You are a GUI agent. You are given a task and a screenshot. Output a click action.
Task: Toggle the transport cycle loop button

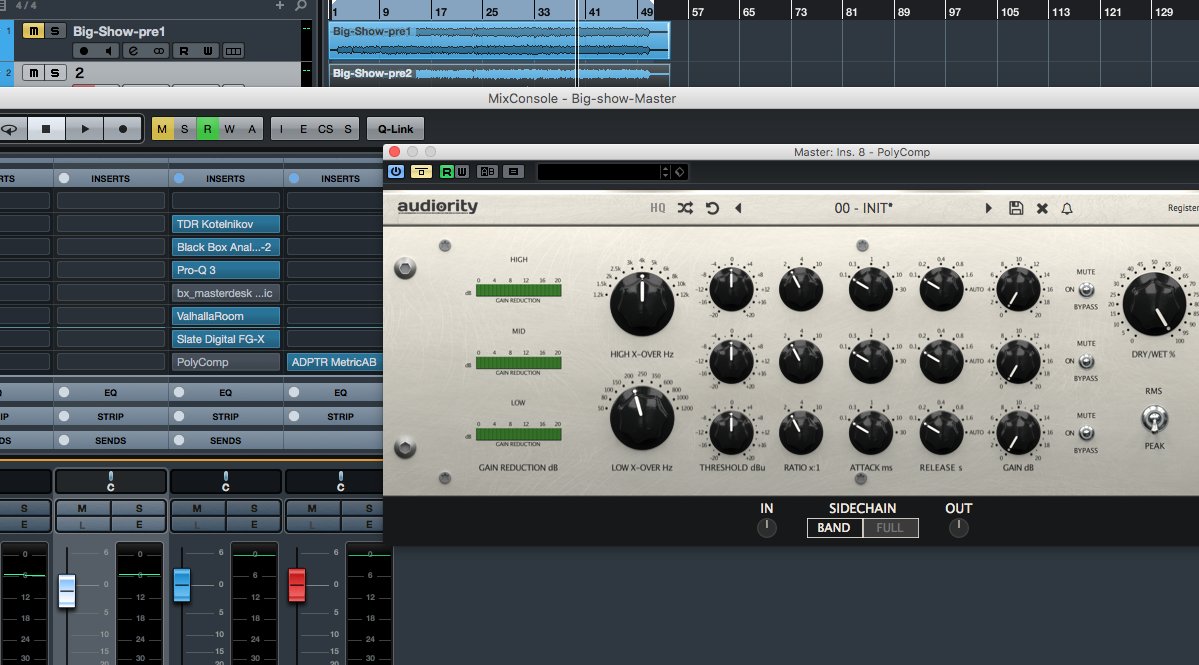[x=10, y=129]
